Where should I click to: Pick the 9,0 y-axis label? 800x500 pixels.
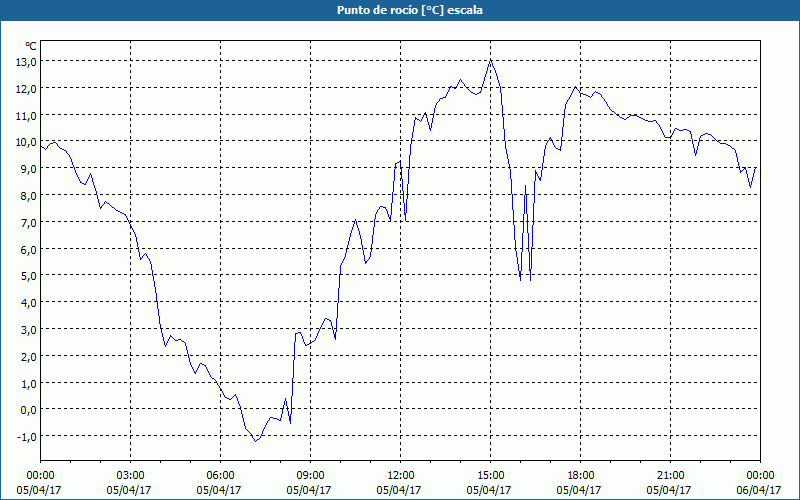(28, 169)
